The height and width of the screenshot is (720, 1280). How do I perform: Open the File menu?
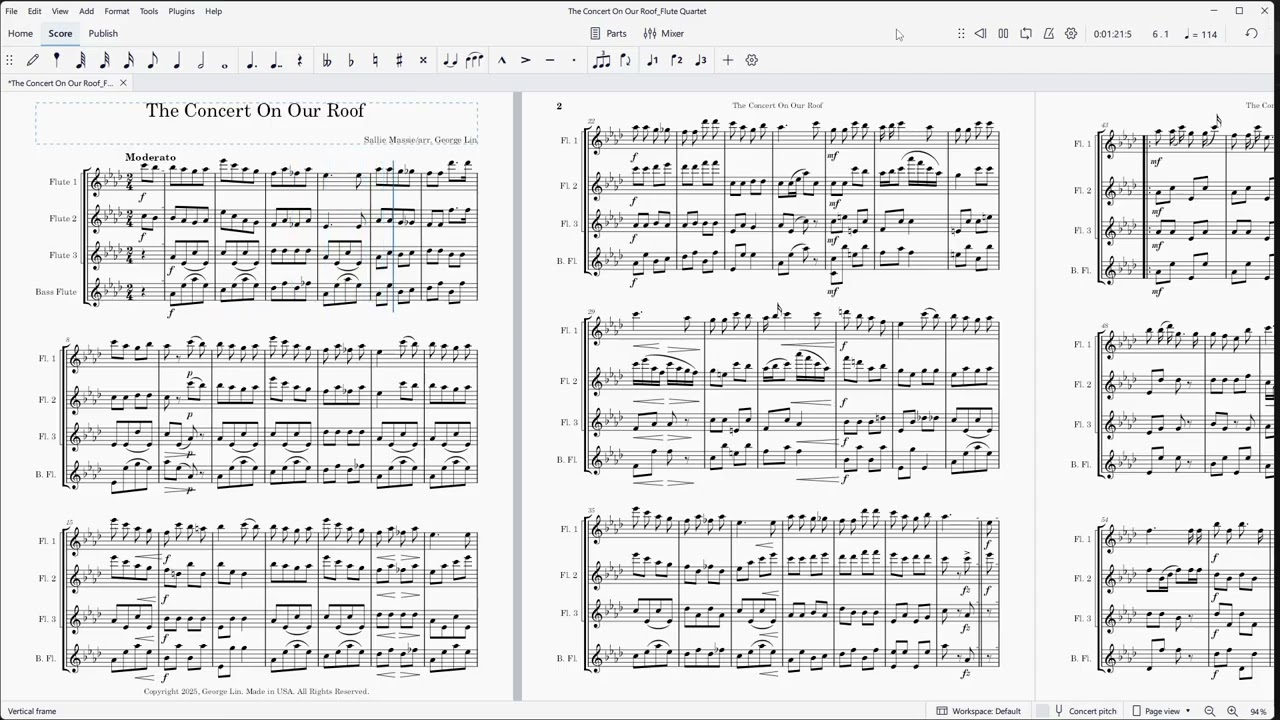(x=11, y=11)
